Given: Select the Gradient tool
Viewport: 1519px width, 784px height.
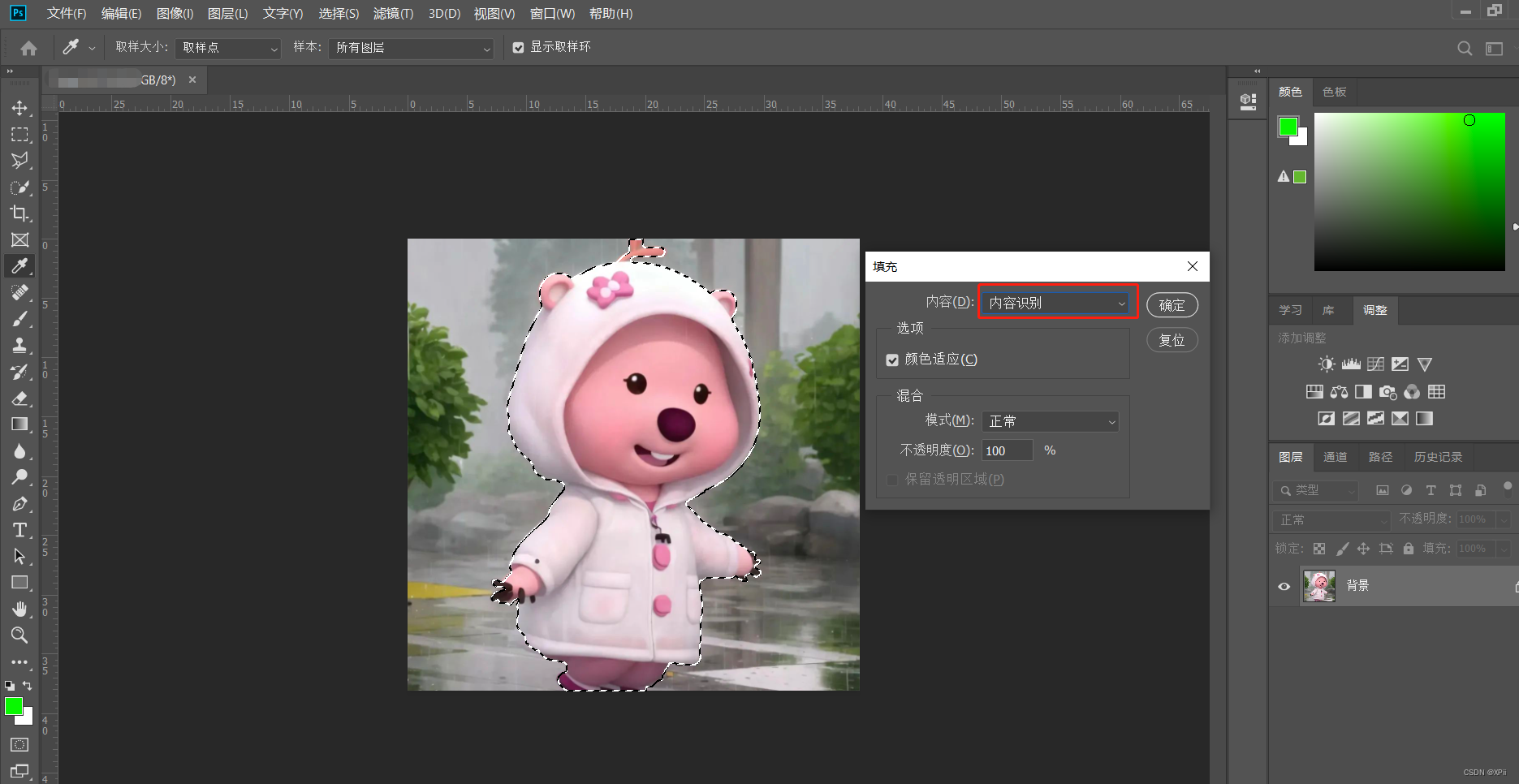Looking at the screenshot, I should pos(19,424).
